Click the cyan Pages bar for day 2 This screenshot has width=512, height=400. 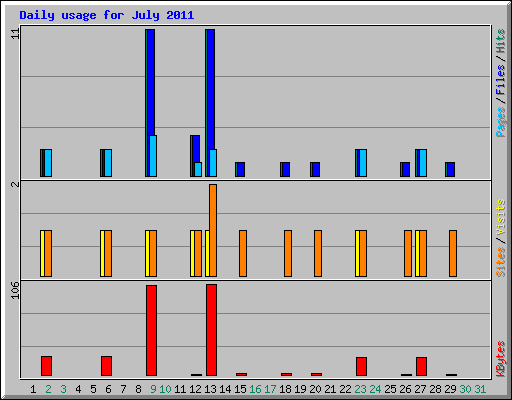pyautogui.click(x=48, y=163)
